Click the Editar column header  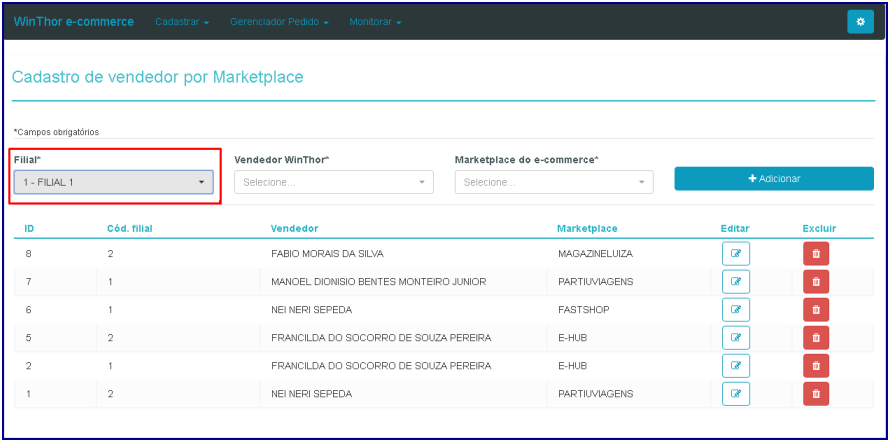(x=735, y=228)
